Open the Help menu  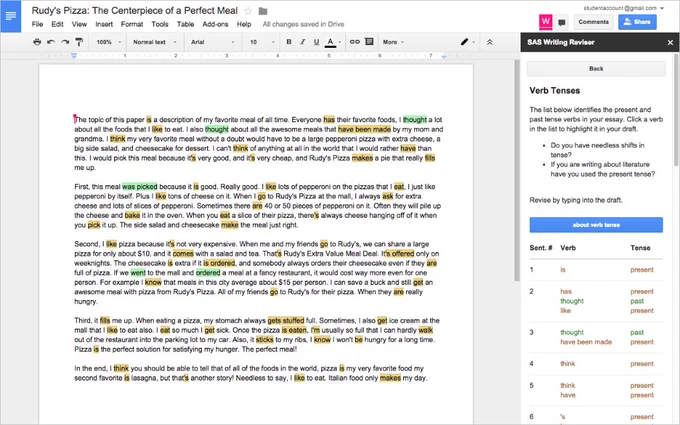click(x=244, y=24)
